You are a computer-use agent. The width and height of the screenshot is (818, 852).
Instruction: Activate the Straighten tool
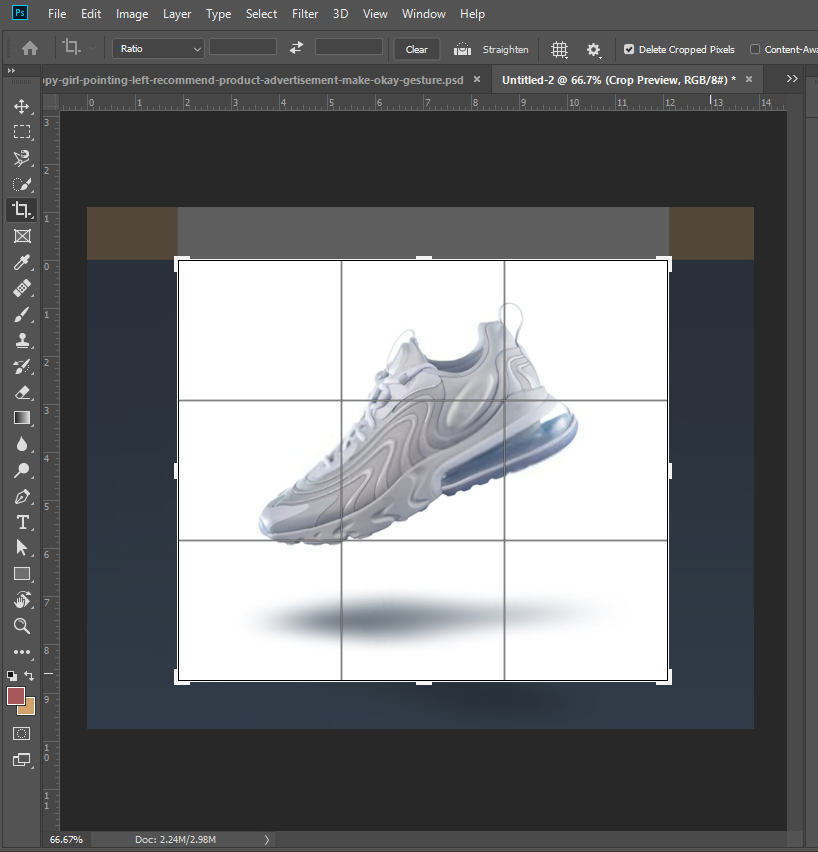491,49
